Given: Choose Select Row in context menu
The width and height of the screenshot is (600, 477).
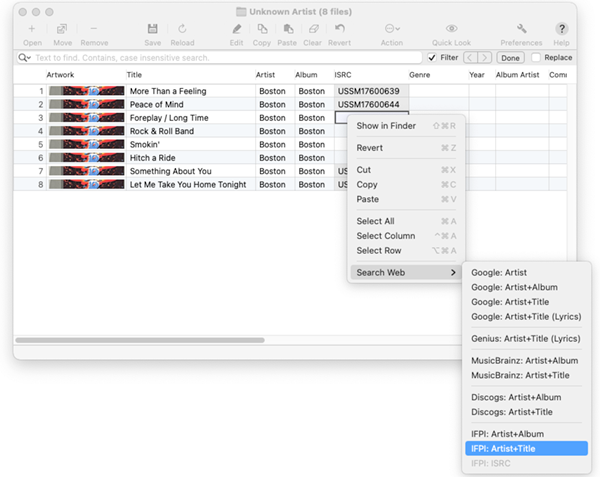Looking at the screenshot, I should (406, 251).
